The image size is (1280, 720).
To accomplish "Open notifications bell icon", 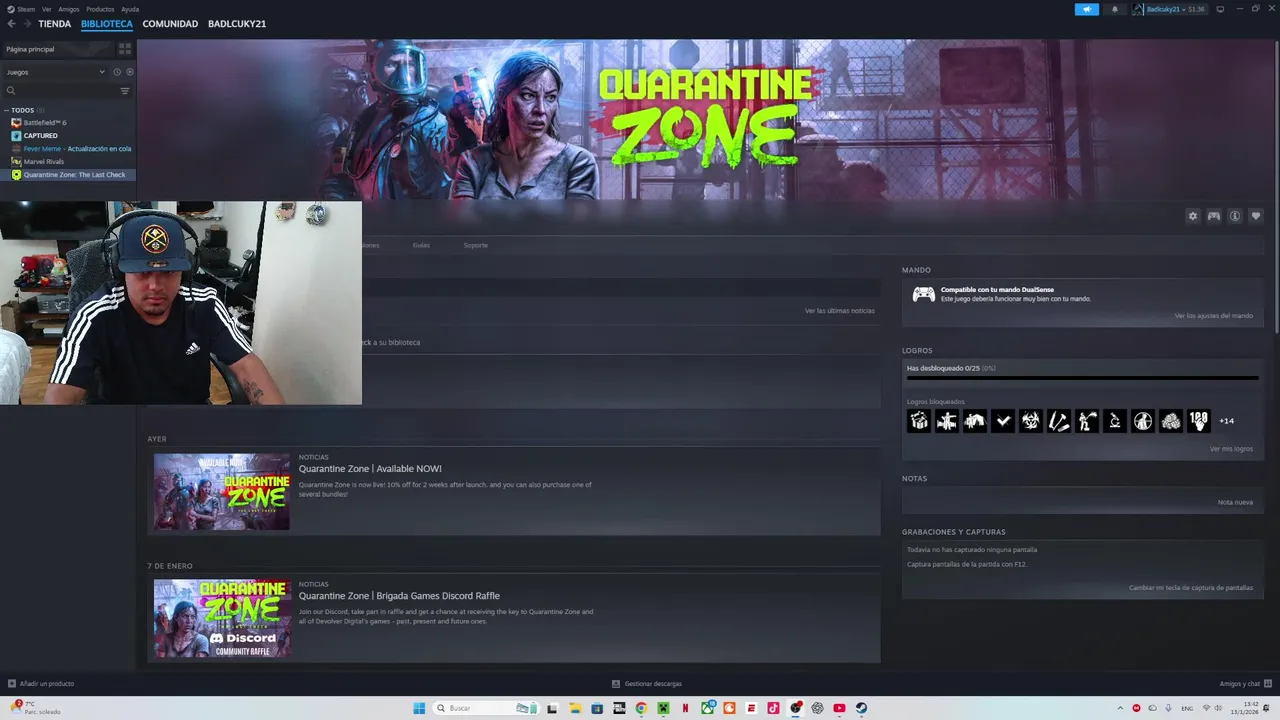I will (x=1115, y=9).
